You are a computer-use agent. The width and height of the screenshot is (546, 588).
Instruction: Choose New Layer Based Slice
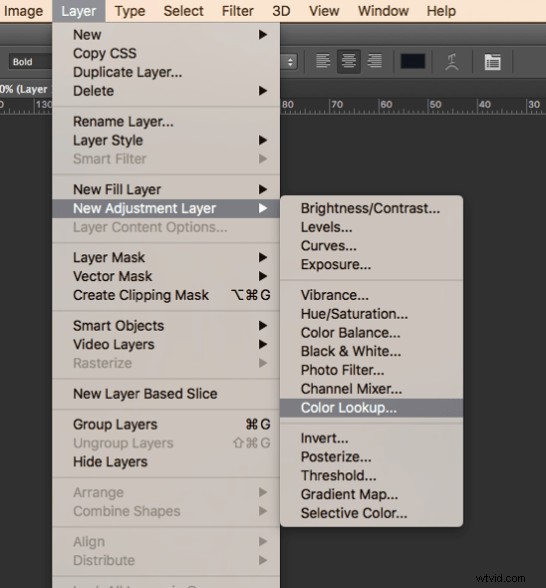[166, 394]
